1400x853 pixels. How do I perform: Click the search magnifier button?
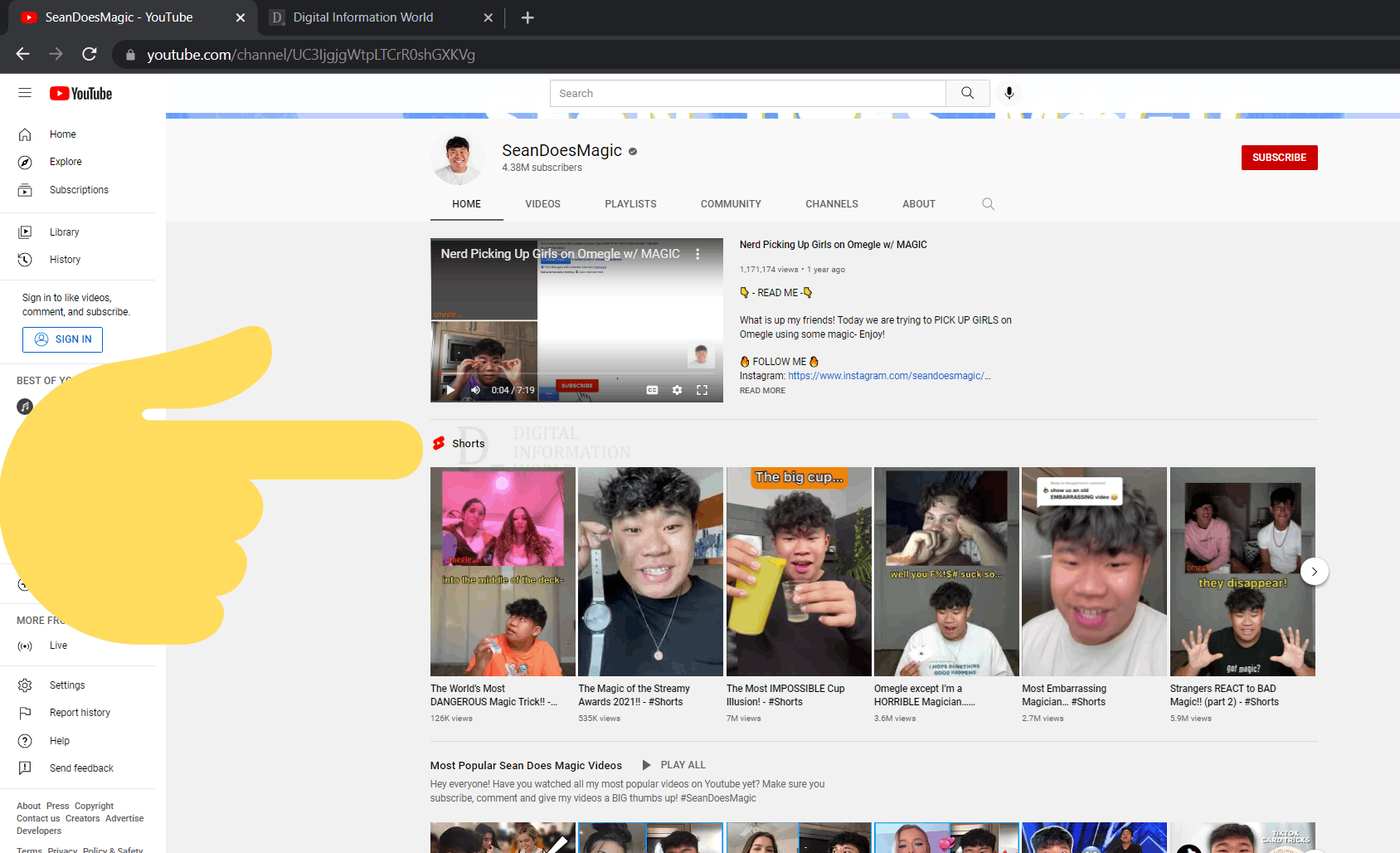click(x=967, y=93)
